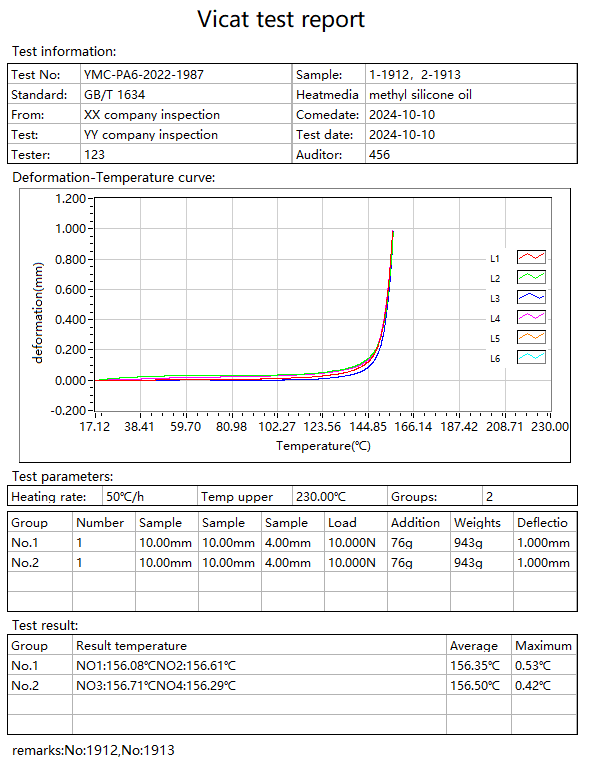
Task: Select the Weights column header
Action: pyautogui.click(x=477, y=523)
